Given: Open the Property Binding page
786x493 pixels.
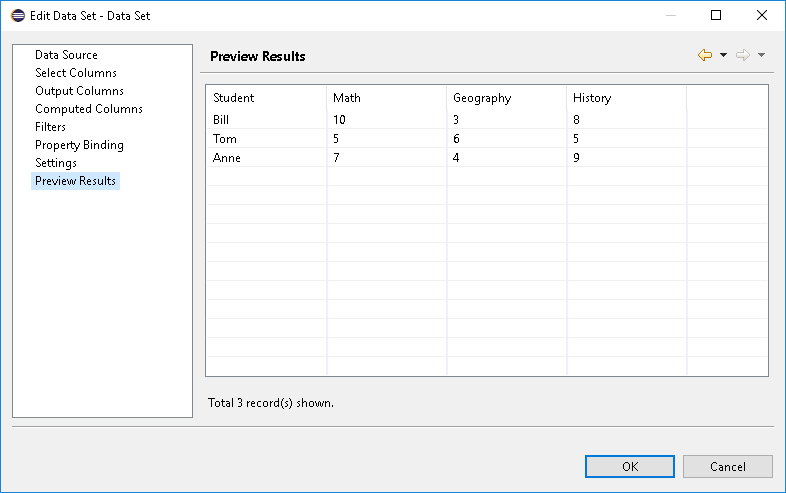Looking at the screenshot, I should tap(79, 145).
